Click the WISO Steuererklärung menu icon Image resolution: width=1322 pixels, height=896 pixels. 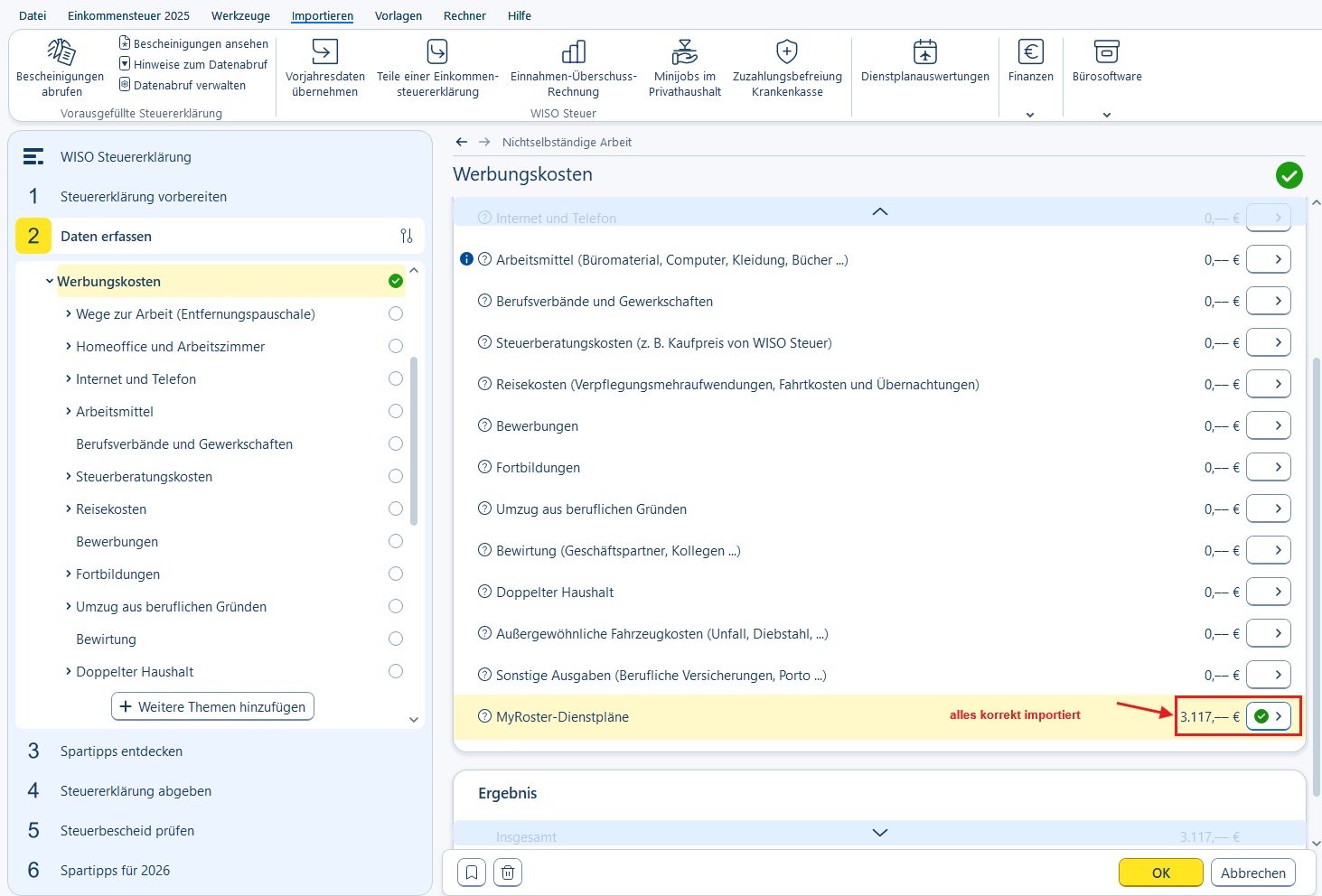(33, 156)
